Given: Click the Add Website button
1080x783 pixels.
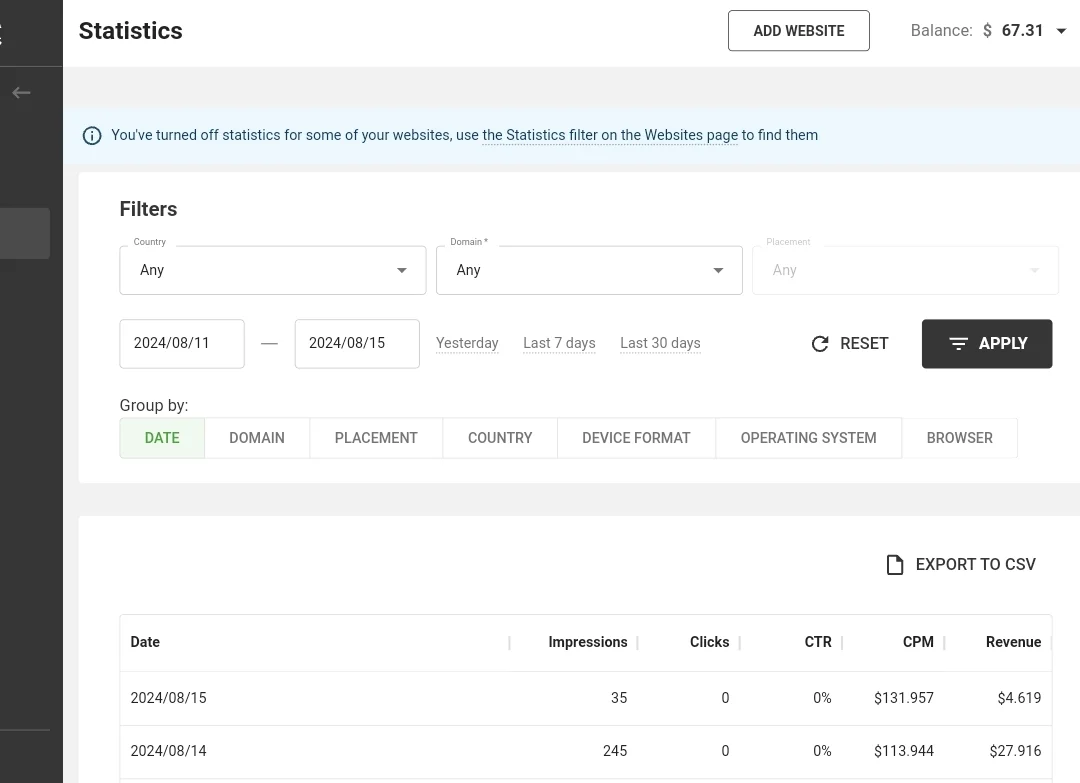Looking at the screenshot, I should [x=799, y=31].
